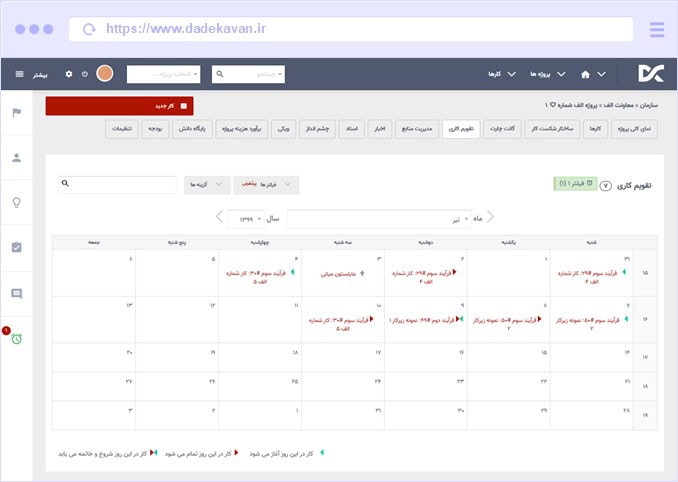
Task: Switch to مدیریت منابع tab
Action: 417,129
